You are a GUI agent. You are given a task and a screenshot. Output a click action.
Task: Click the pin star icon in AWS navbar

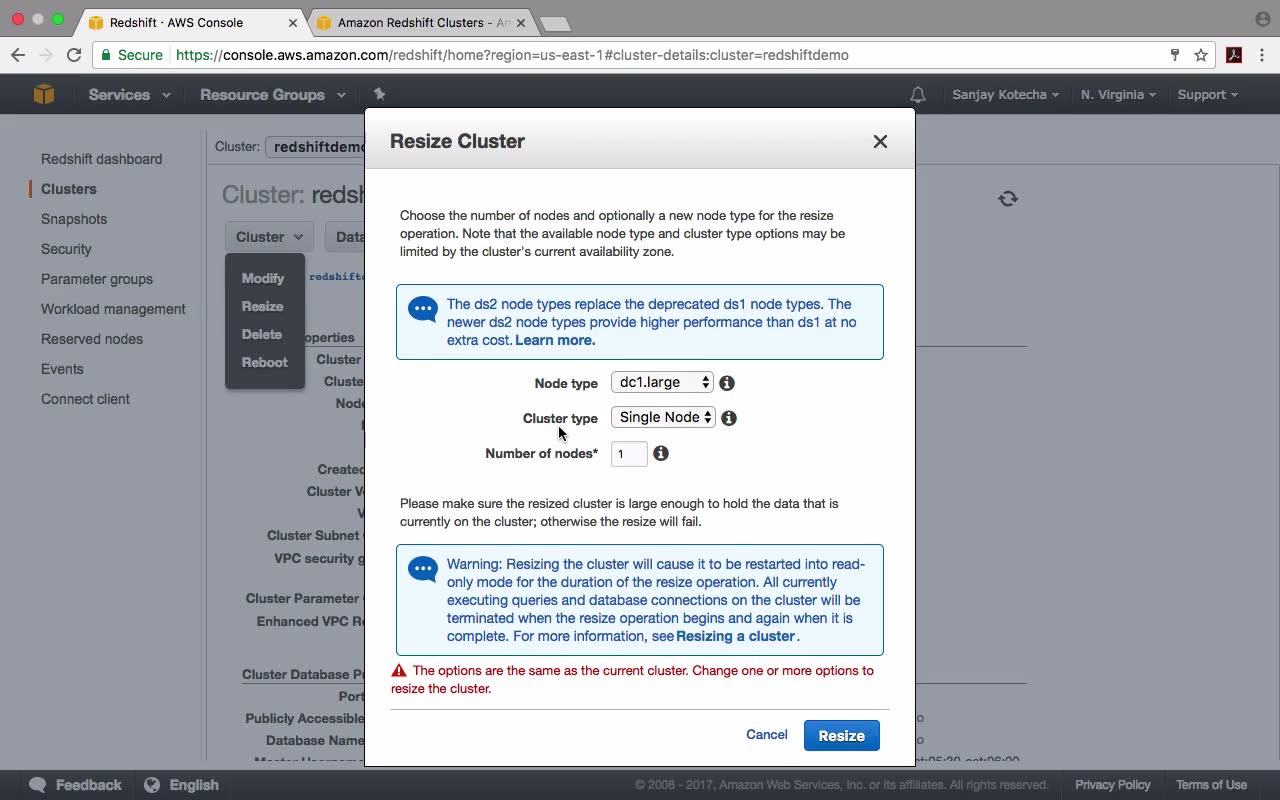379,94
